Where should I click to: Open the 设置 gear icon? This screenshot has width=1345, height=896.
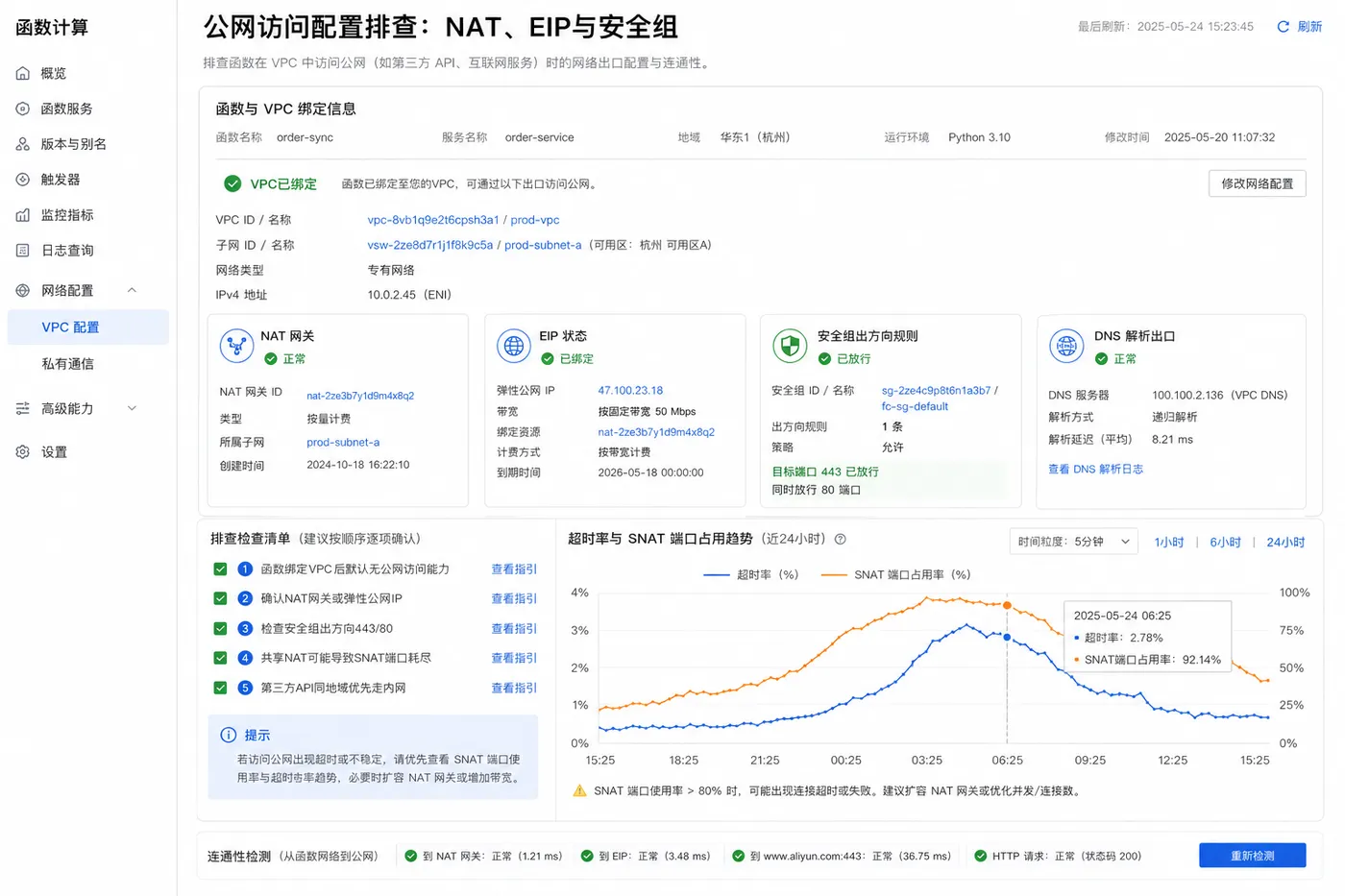[x=23, y=451]
